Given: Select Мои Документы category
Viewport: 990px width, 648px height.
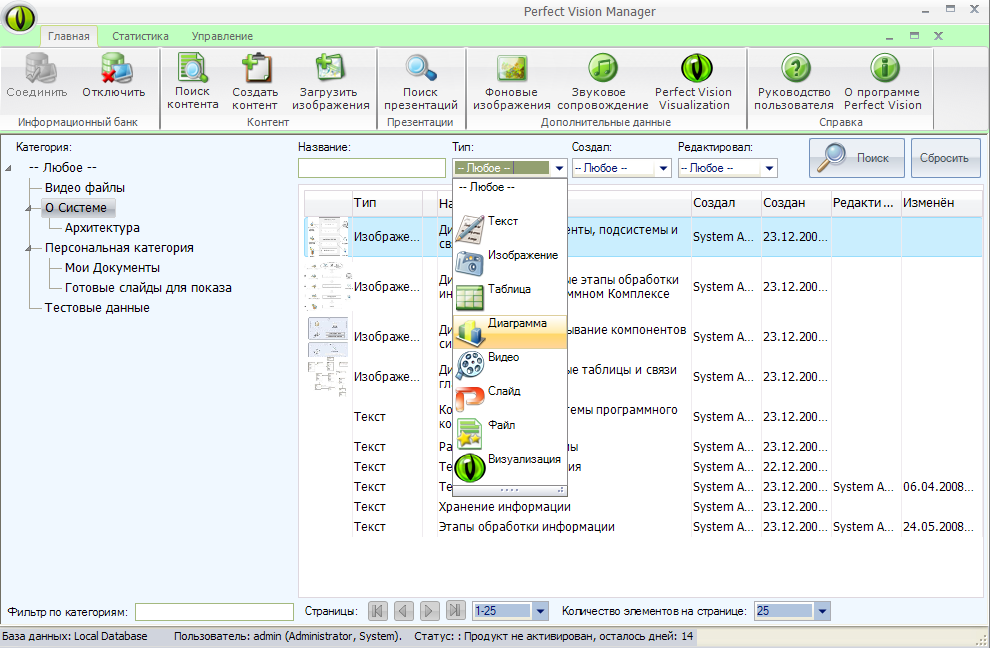Looking at the screenshot, I should 112,268.
